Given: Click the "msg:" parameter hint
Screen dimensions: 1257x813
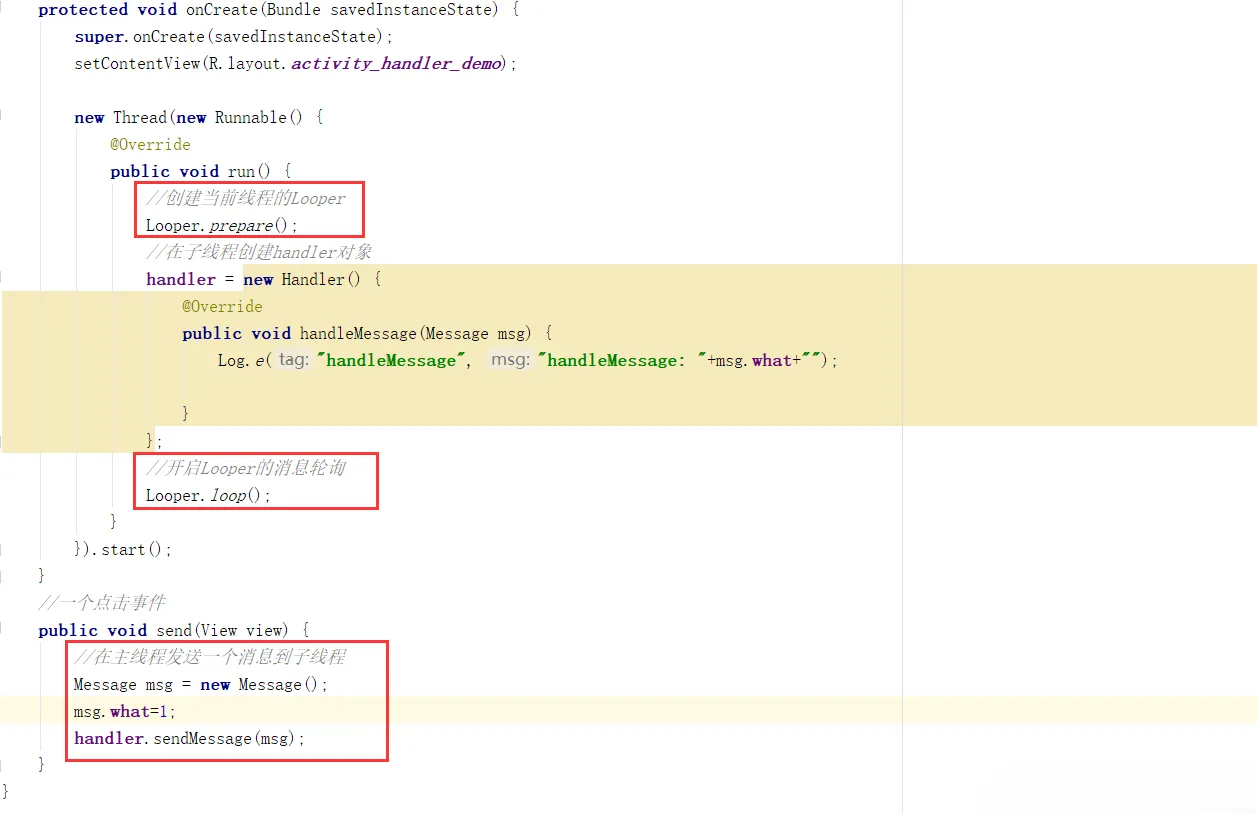Looking at the screenshot, I should 510,360.
